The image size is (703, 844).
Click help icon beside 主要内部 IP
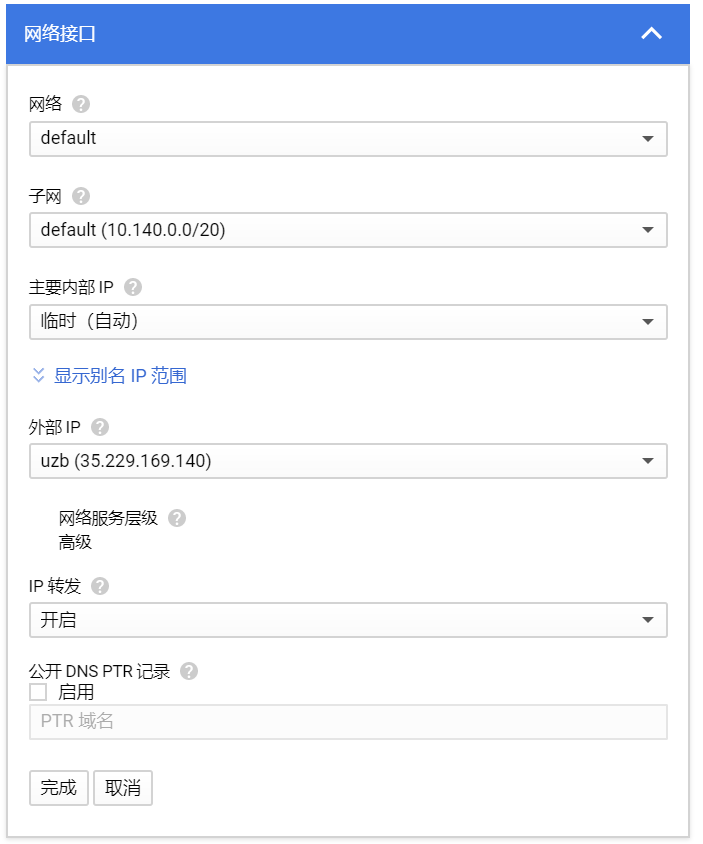[133, 287]
